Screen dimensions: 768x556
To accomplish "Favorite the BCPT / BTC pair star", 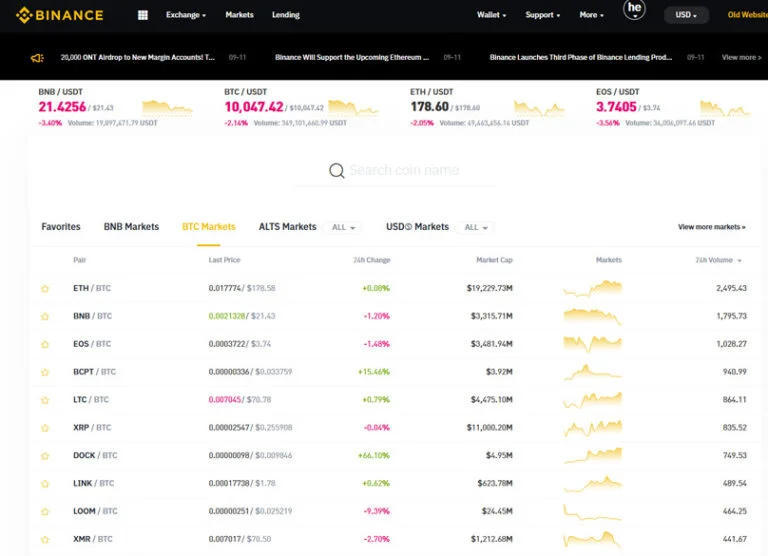I will point(45,372).
